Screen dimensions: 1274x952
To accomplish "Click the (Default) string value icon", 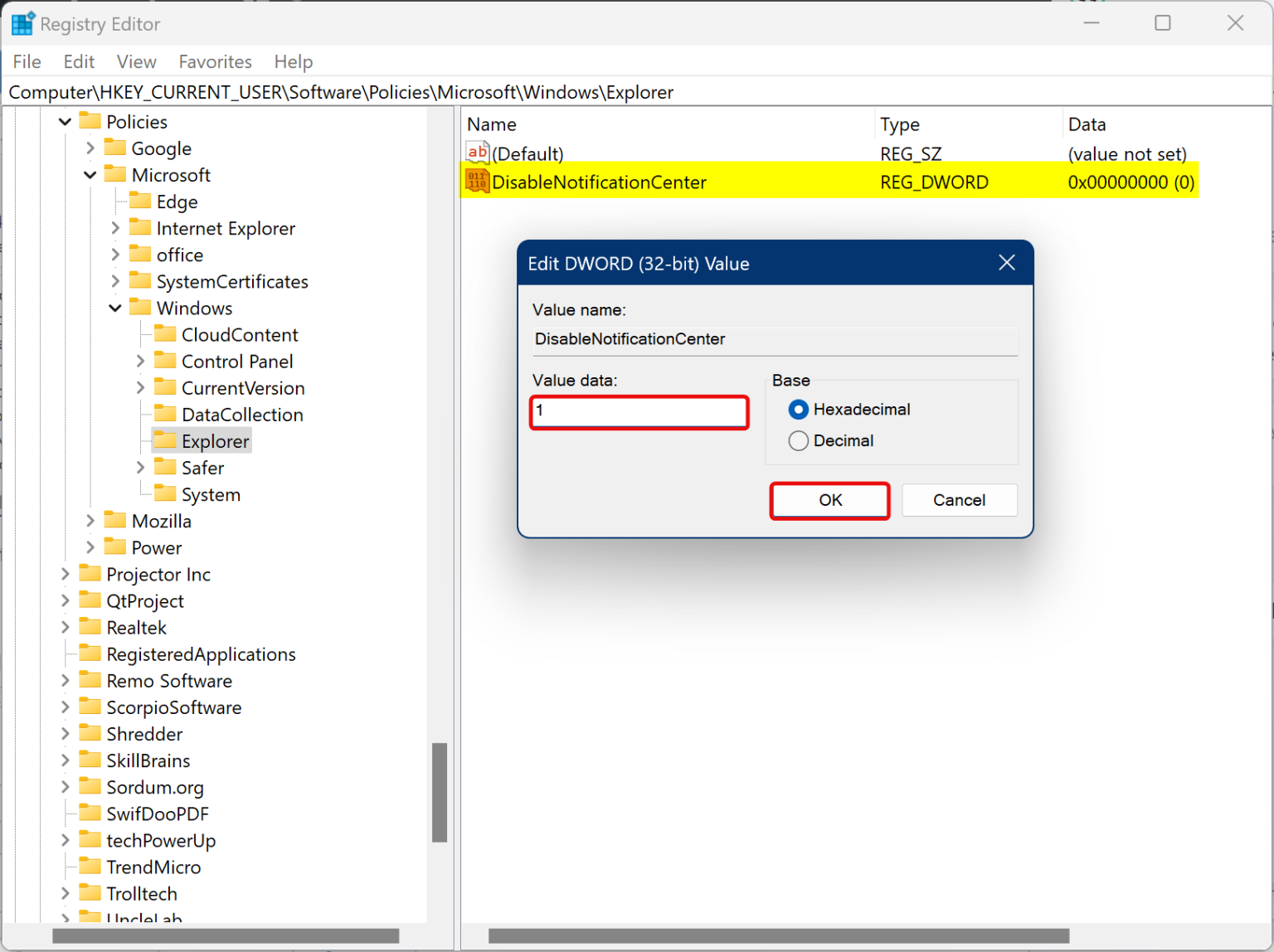I will [478, 153].
